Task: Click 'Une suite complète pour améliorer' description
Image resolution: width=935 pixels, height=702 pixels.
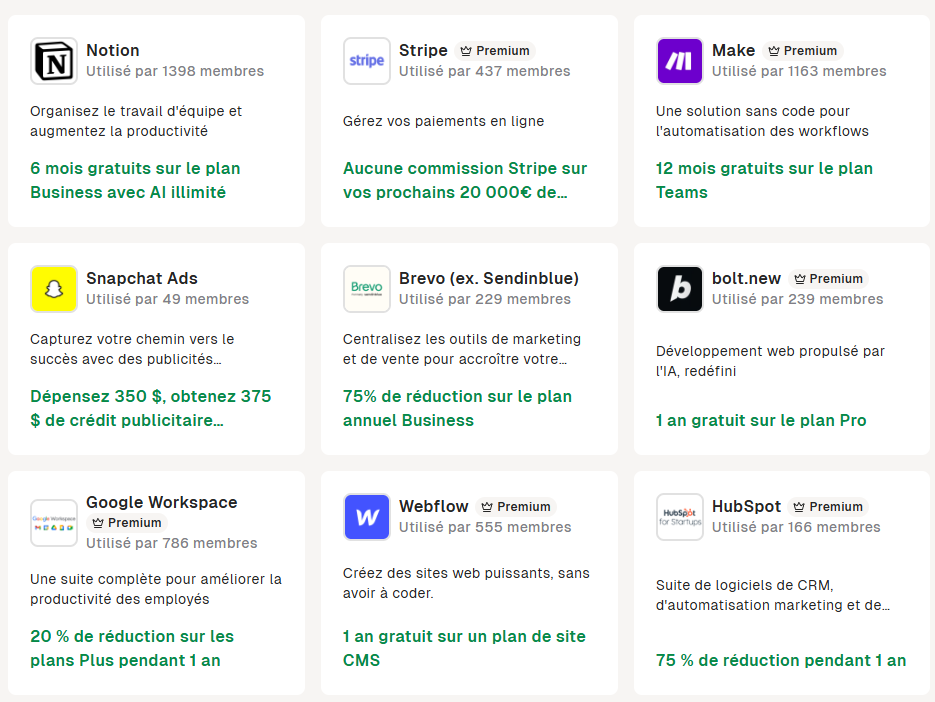Action: click(156, 589)
